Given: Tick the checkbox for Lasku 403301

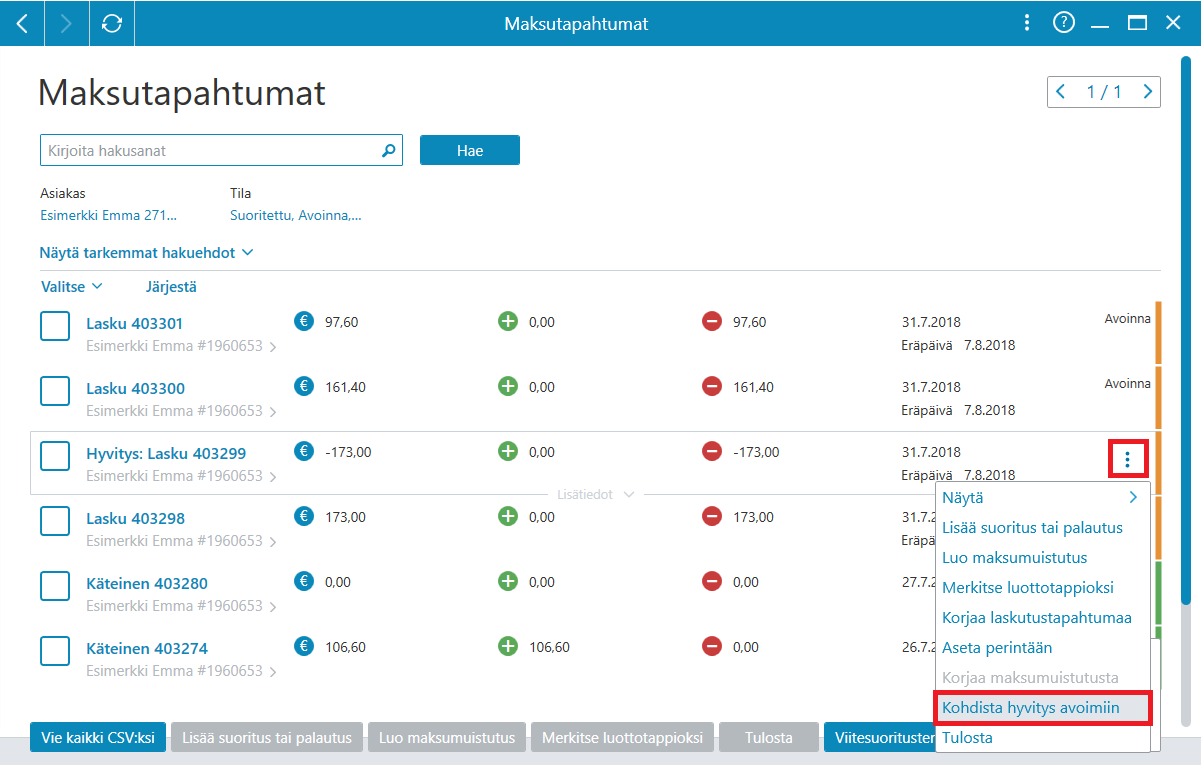Looking at the screenshot, I should point(55,326).
